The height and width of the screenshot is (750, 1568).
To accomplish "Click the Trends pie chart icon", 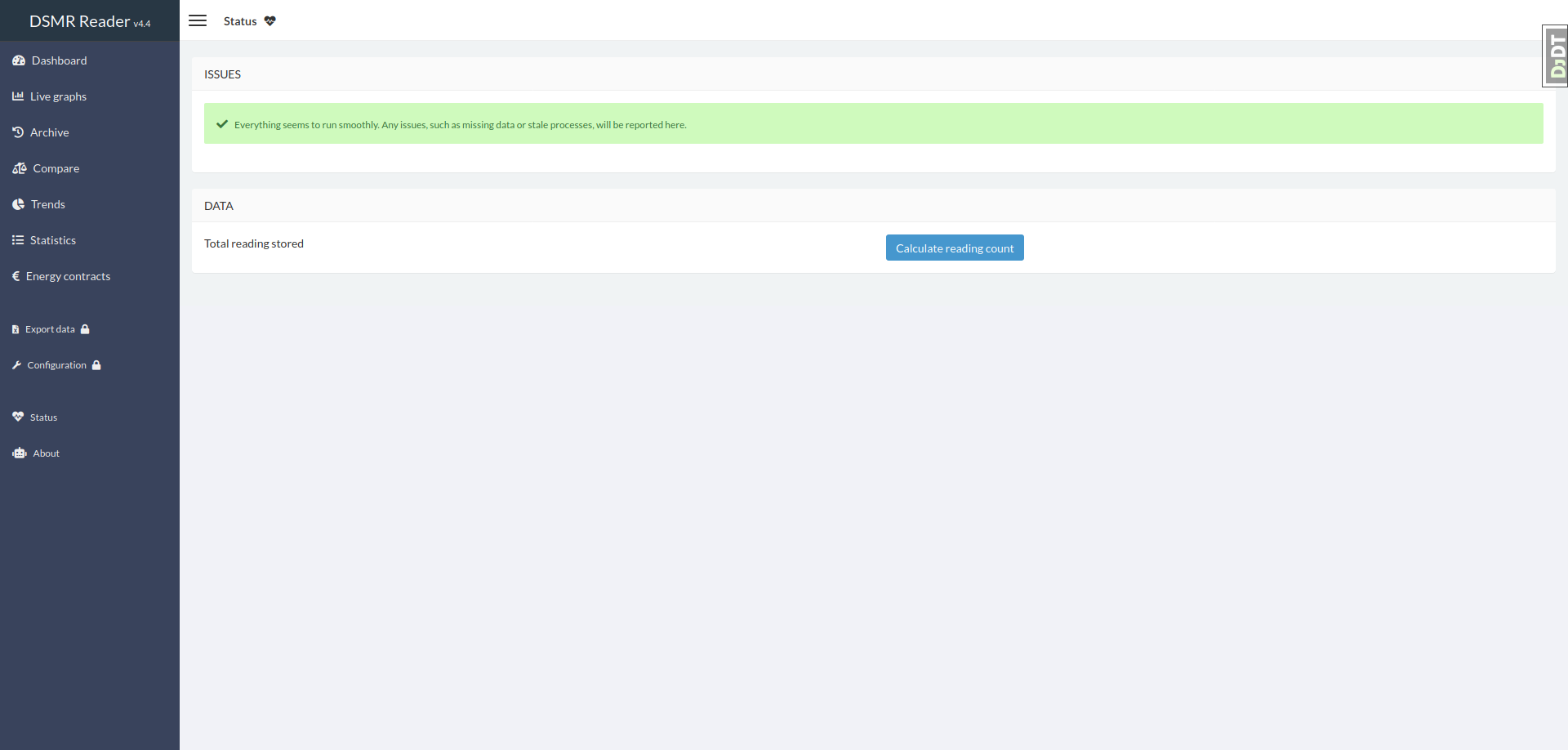I will (18, 204).
